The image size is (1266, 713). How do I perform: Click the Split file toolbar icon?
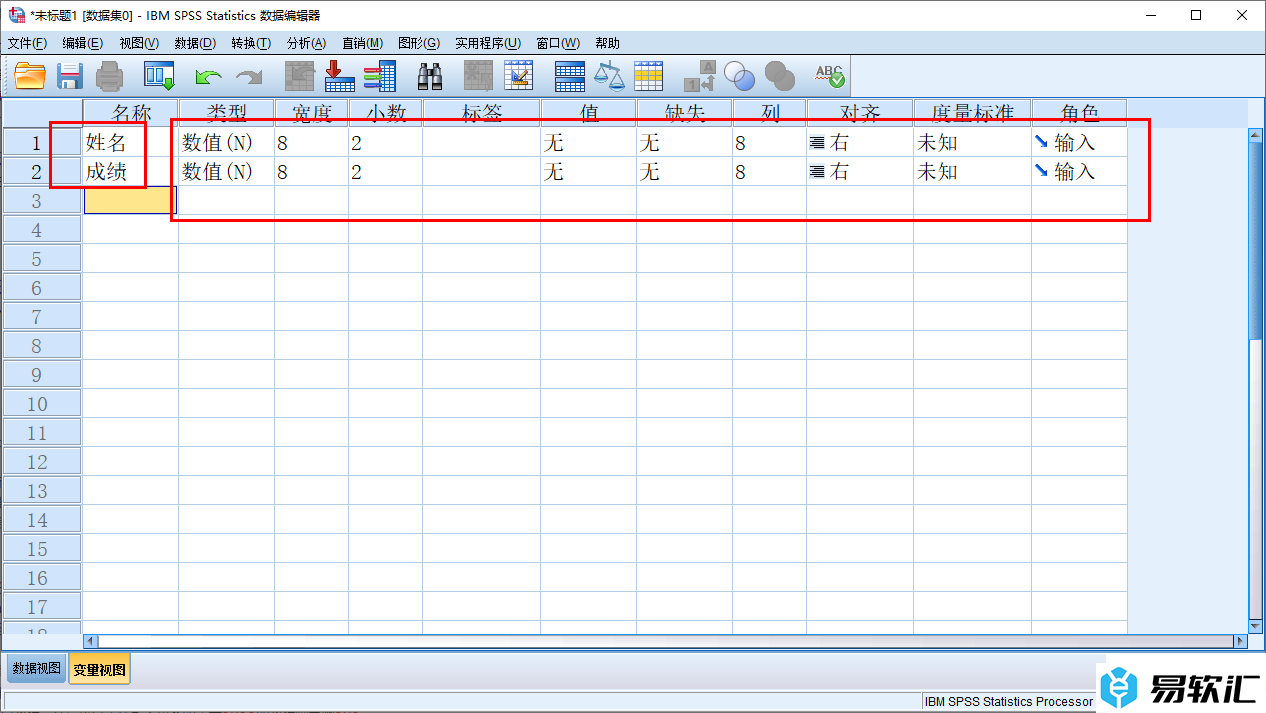pos(570,76)
